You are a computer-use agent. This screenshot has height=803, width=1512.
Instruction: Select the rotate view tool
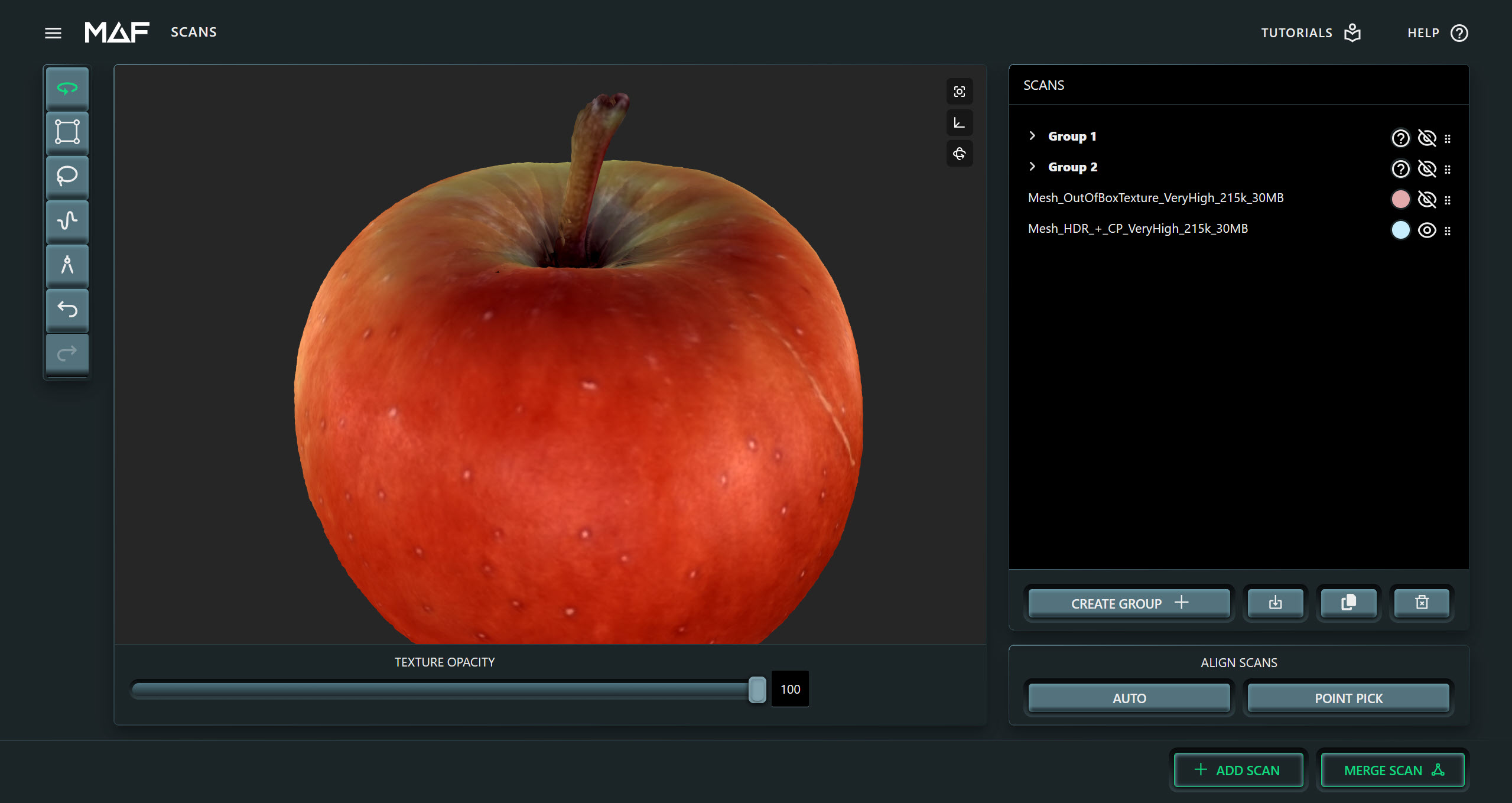(x=67, y=89)
